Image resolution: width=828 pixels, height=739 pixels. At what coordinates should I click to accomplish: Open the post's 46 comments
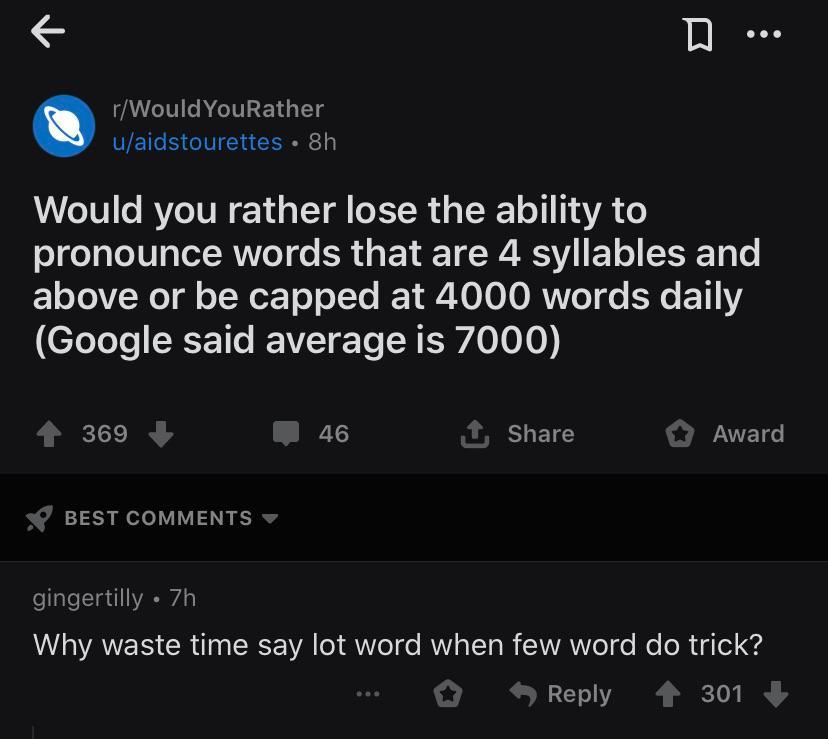pyautogui.click(x=312, y=434)
